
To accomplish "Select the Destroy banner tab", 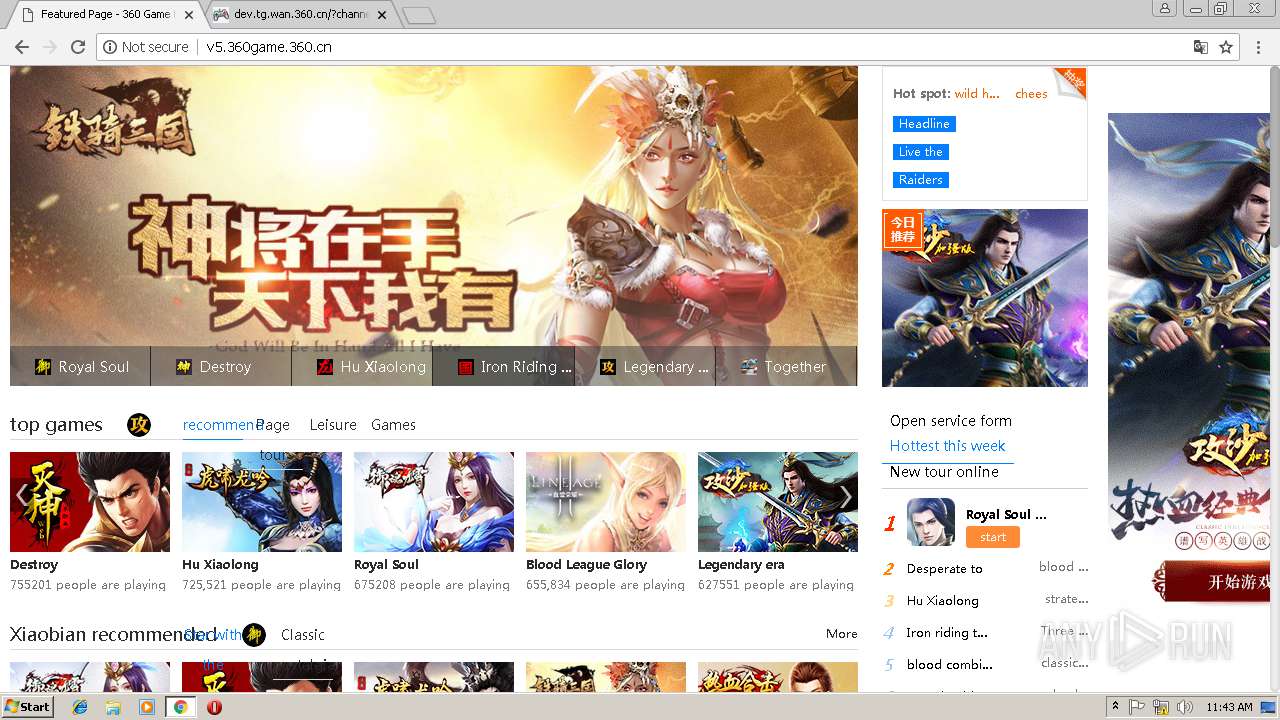I will click(x=221, y=366).
